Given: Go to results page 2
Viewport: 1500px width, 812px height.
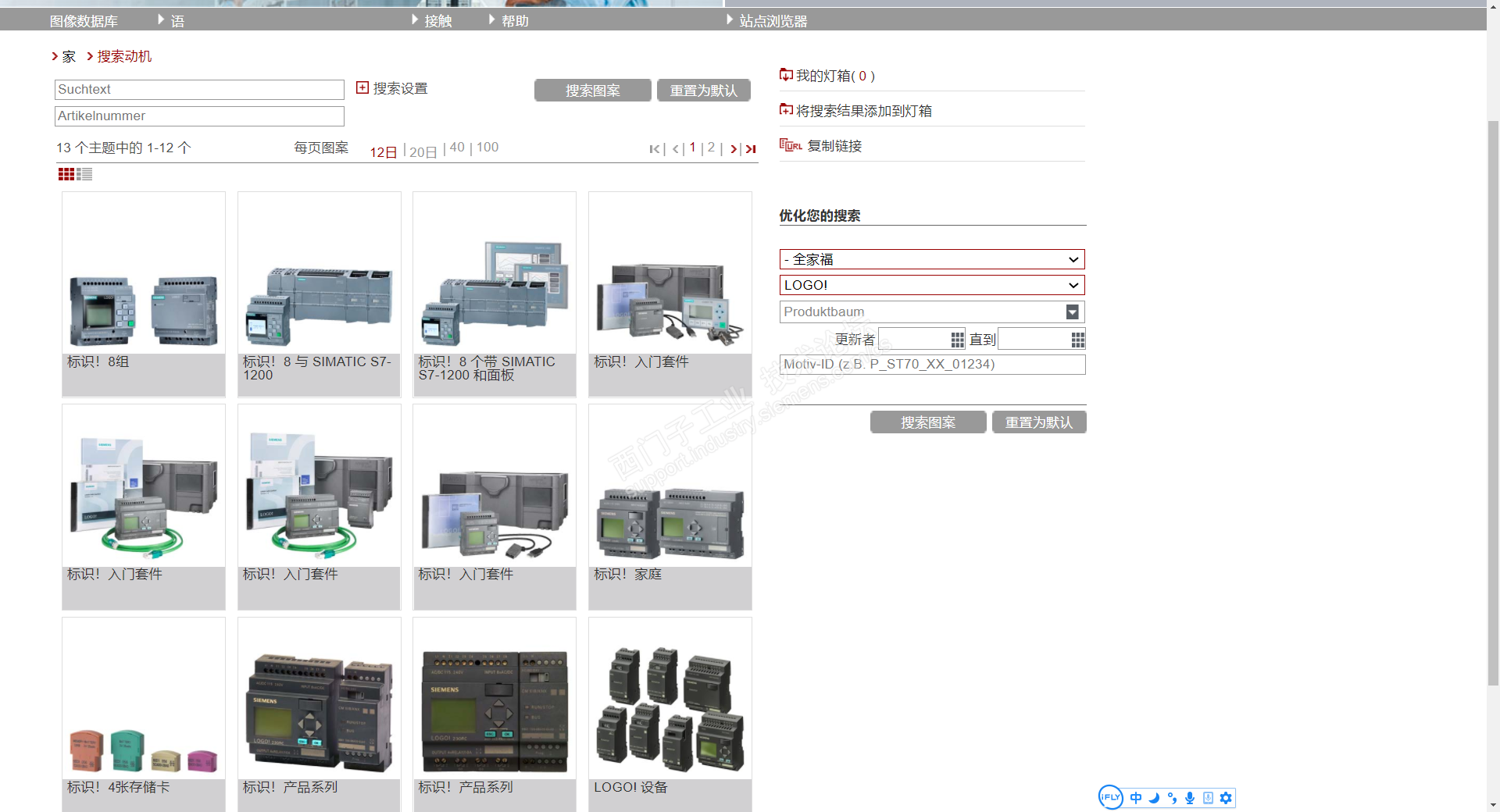Looking at the screenshot, I should [x=711, y=147].
